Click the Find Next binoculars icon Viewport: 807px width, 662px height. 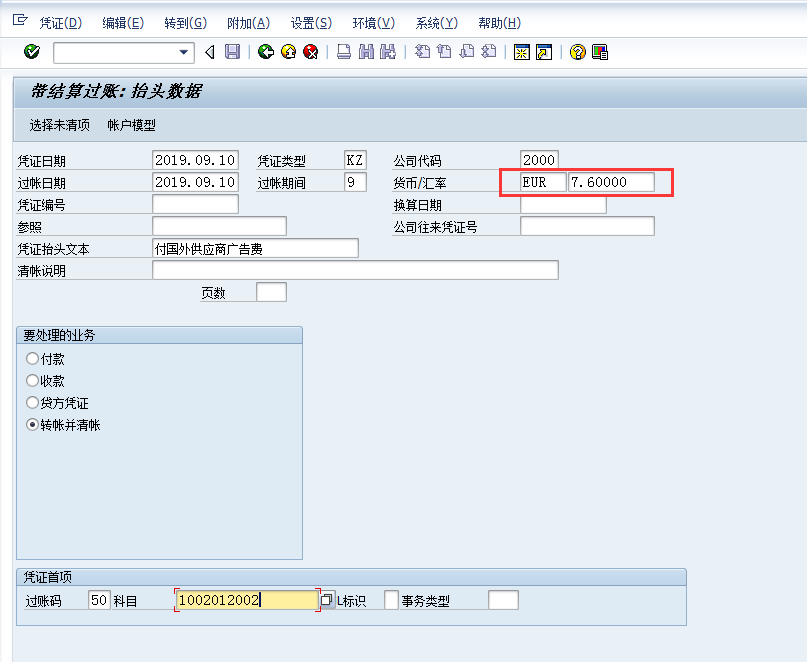coord(388,52)
